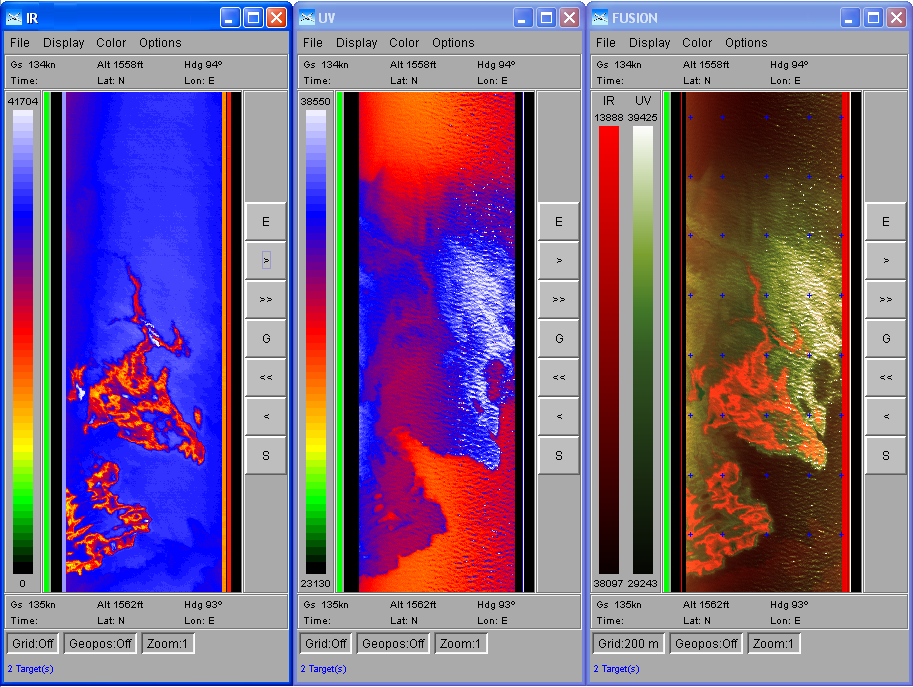Click the FUSION window title bar icon
Screen dimensions: 913x687
point(600,18)
